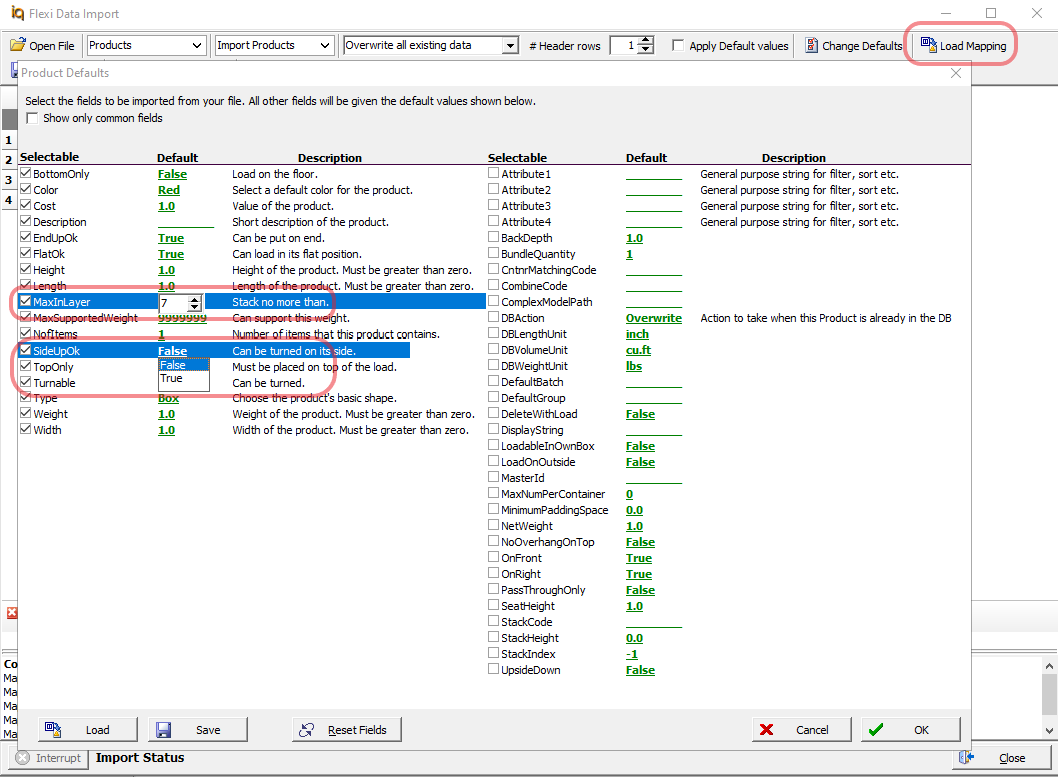Click the Interrupt button
1058x777 pixels.
[49, 758]
